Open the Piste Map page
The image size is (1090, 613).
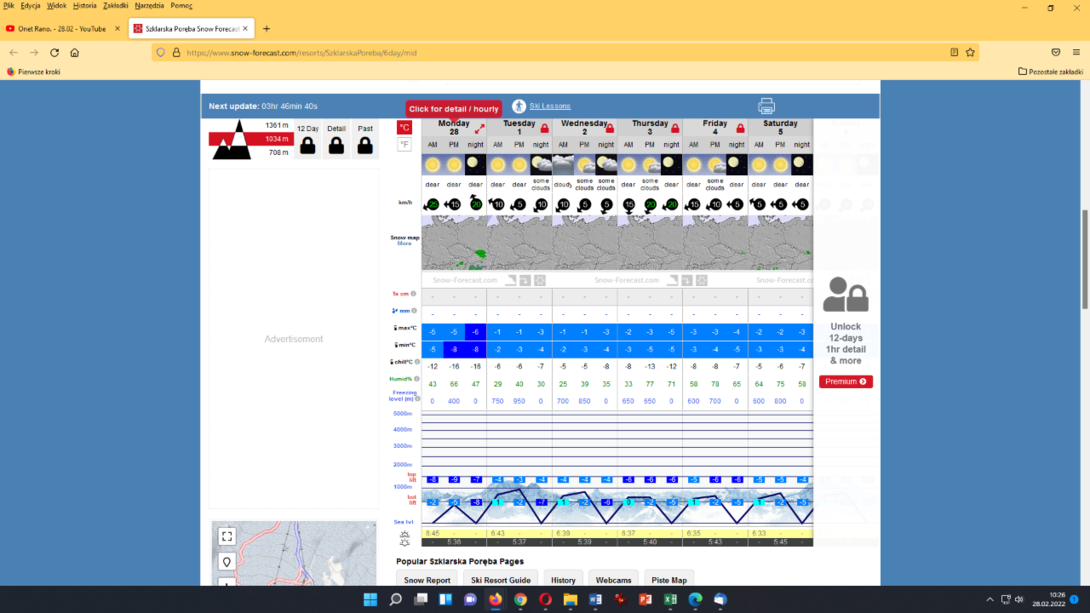click(x=669, y=580)
